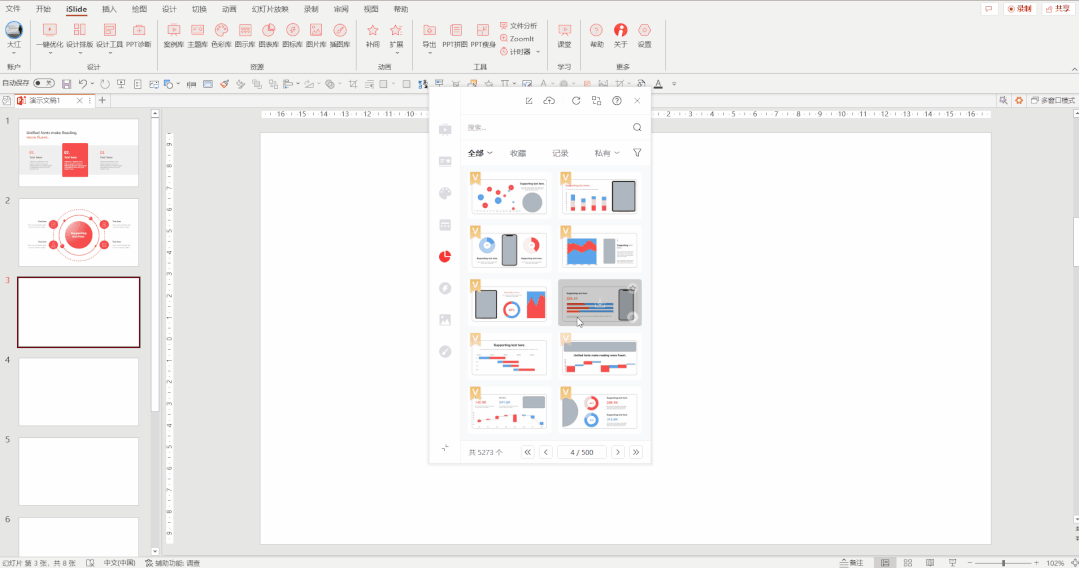This screenshot has height=568, width=1079.
Task: Adjust the zoom slider in status bar
Action: point(1003,563)
